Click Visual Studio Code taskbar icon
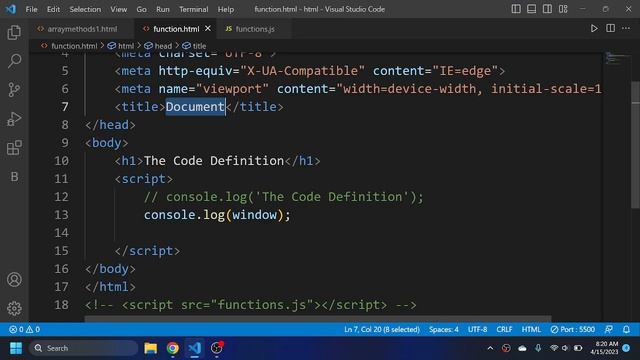The image size is (640, 360). [x=195, y=348]
